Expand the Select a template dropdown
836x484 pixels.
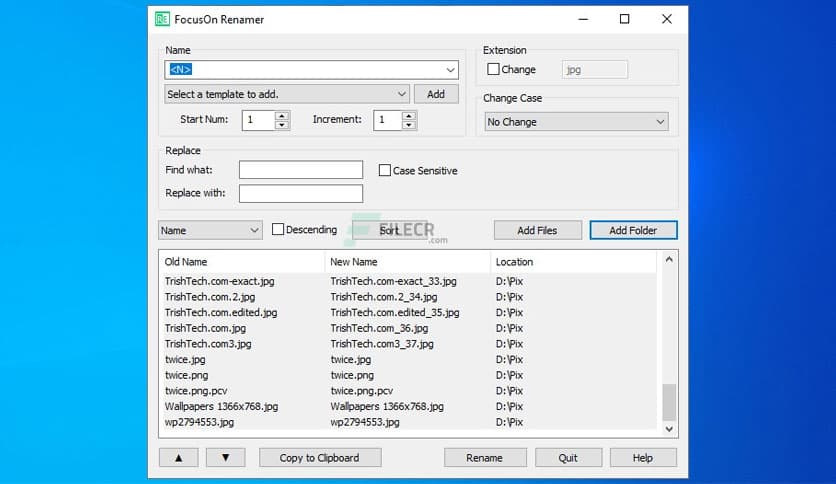(x=401, y=94)
